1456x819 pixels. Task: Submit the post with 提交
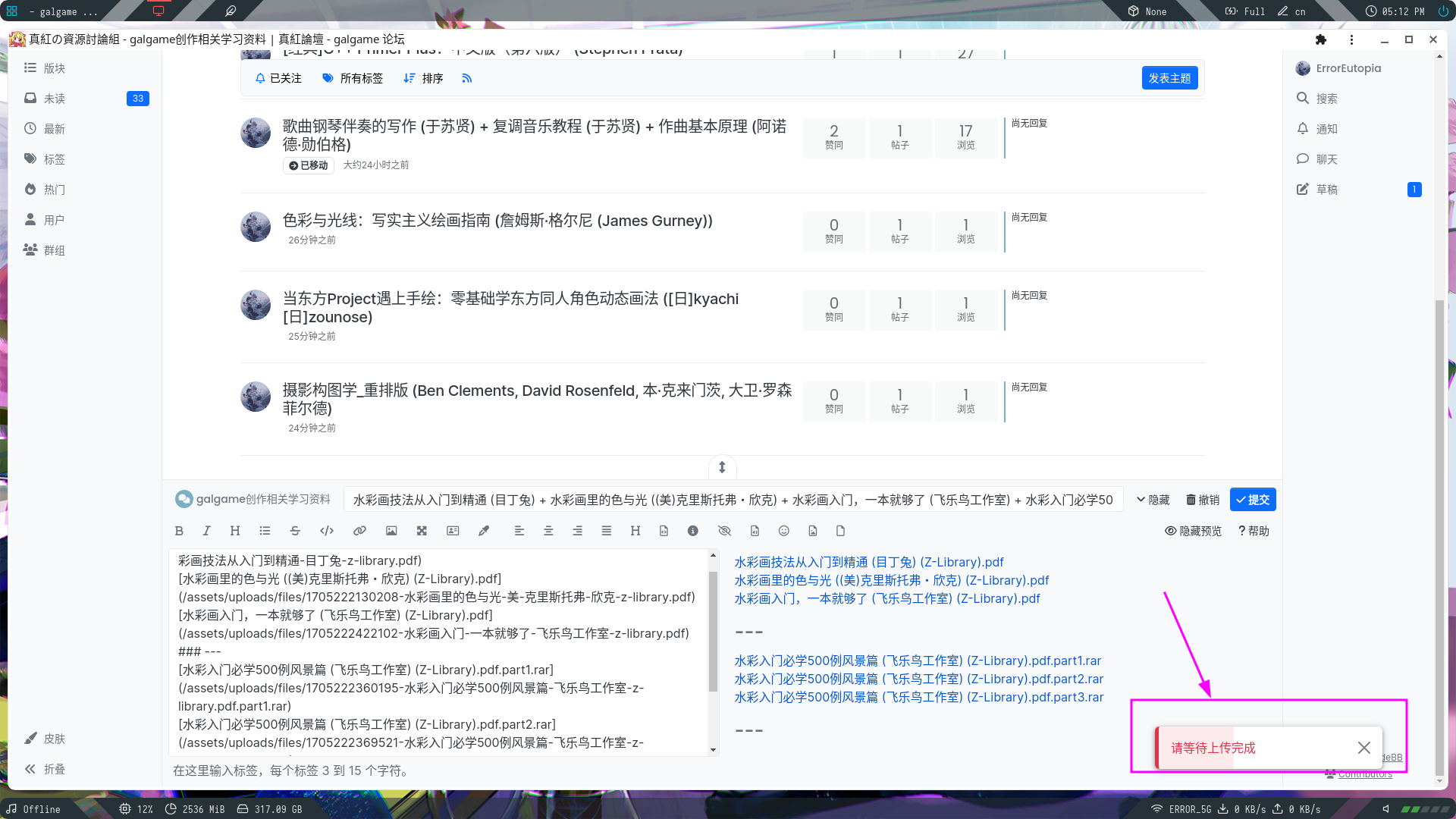[1253, 500]
